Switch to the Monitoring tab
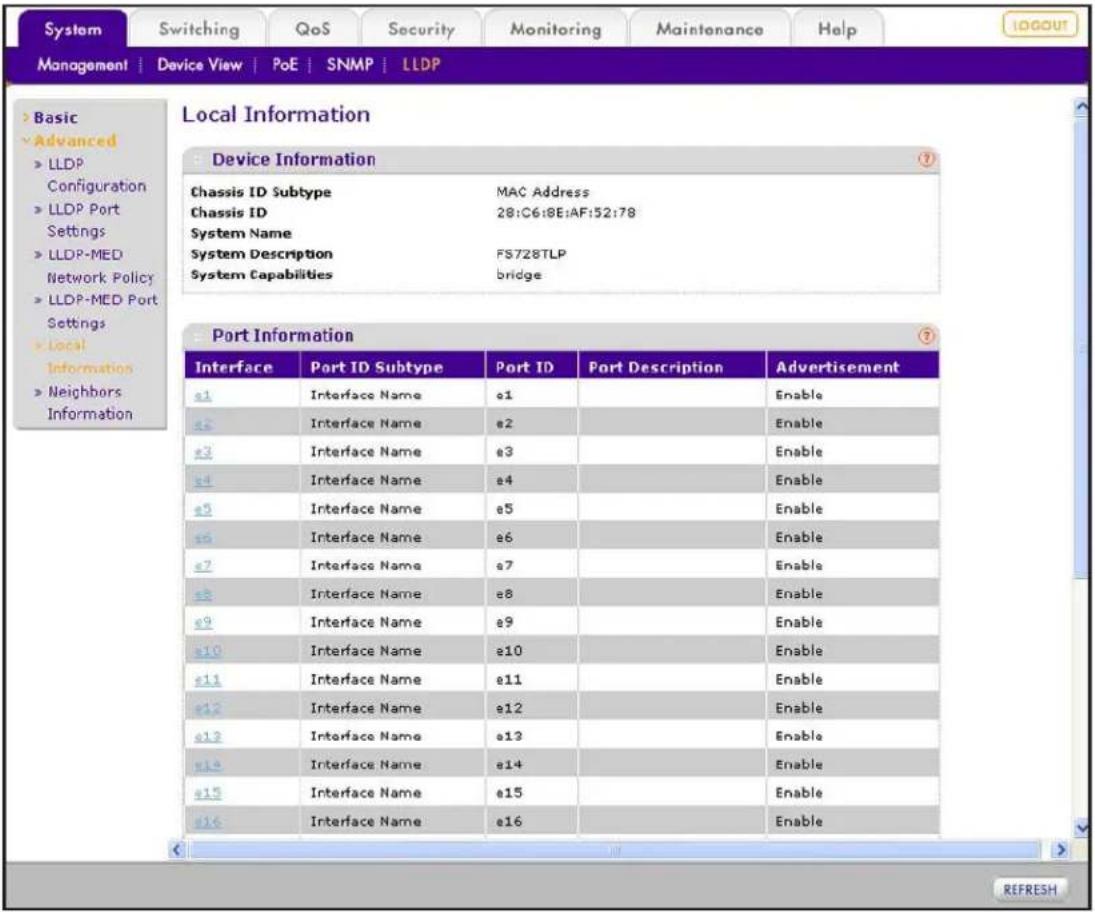This screenshot has height=912, width=1095. (x=556, y=29)
